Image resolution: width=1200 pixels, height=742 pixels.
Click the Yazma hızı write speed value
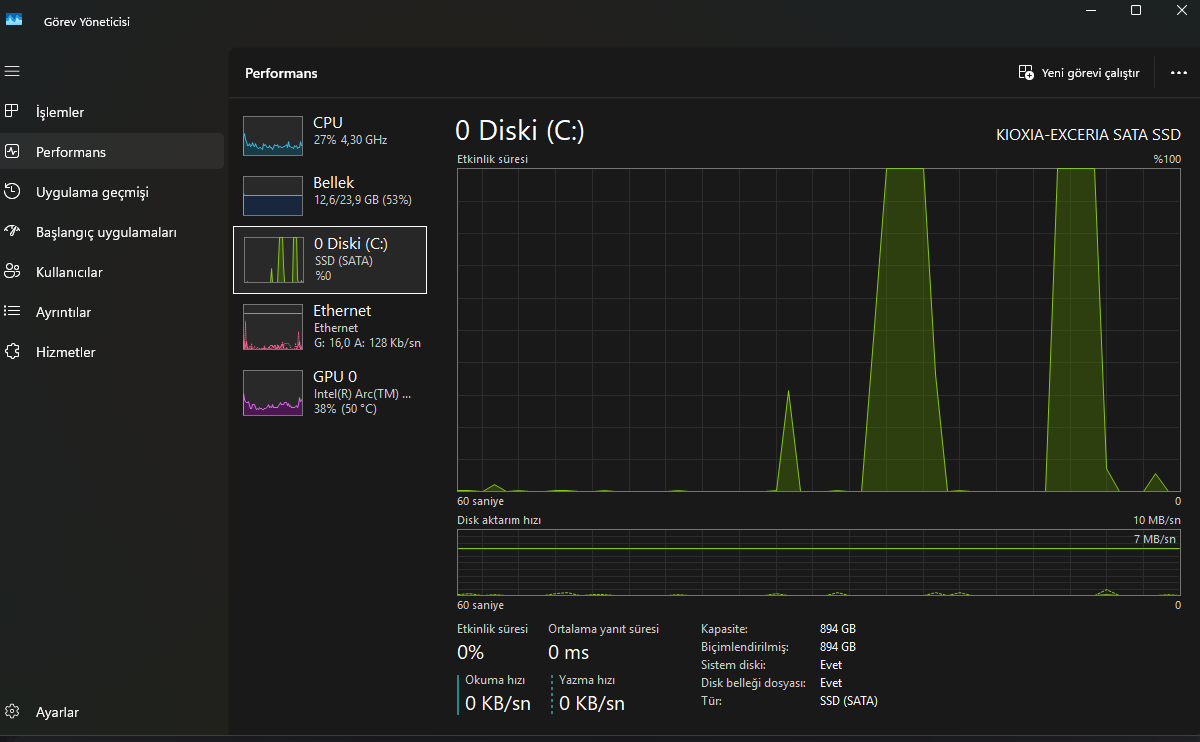592,703
